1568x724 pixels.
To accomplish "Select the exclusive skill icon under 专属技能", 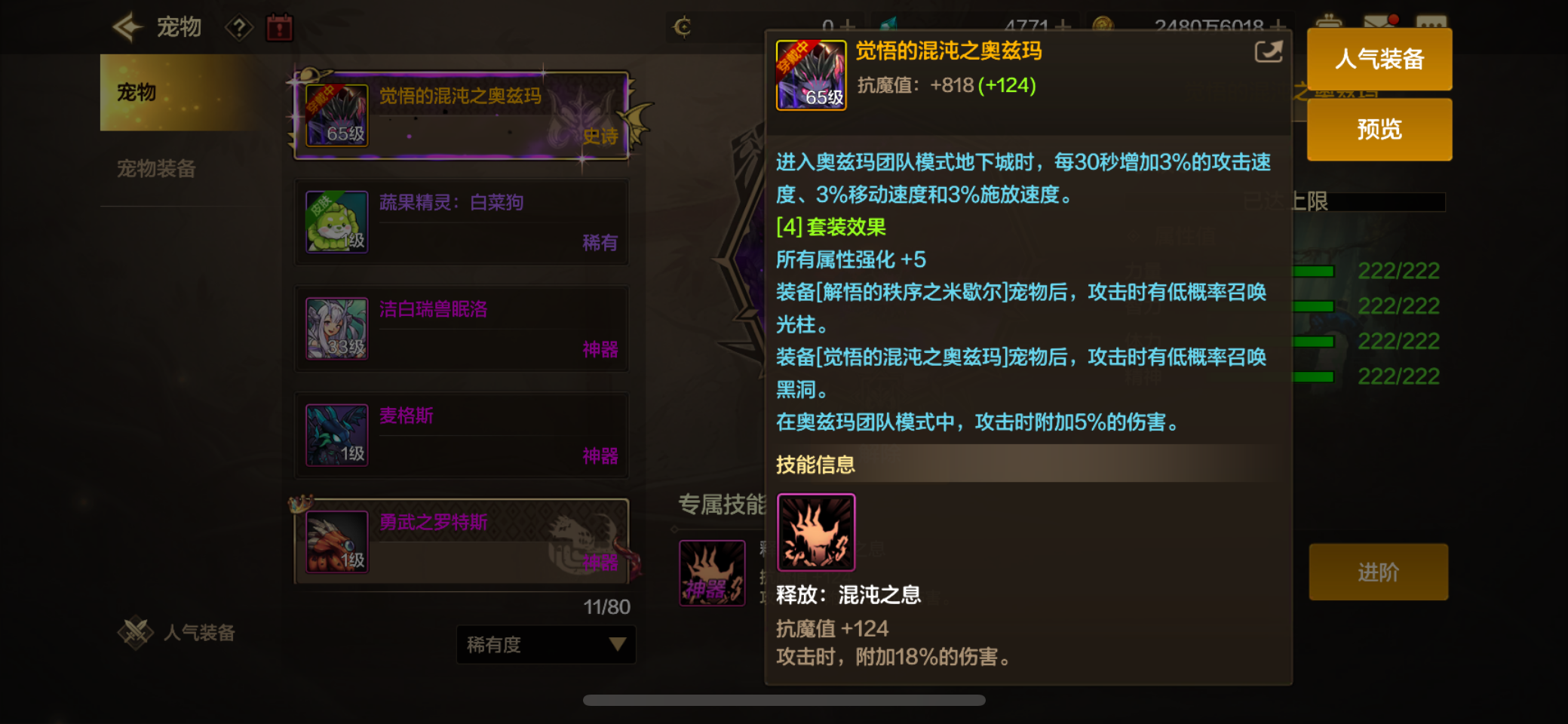I will pyautogui.click(x=712, y=573).
